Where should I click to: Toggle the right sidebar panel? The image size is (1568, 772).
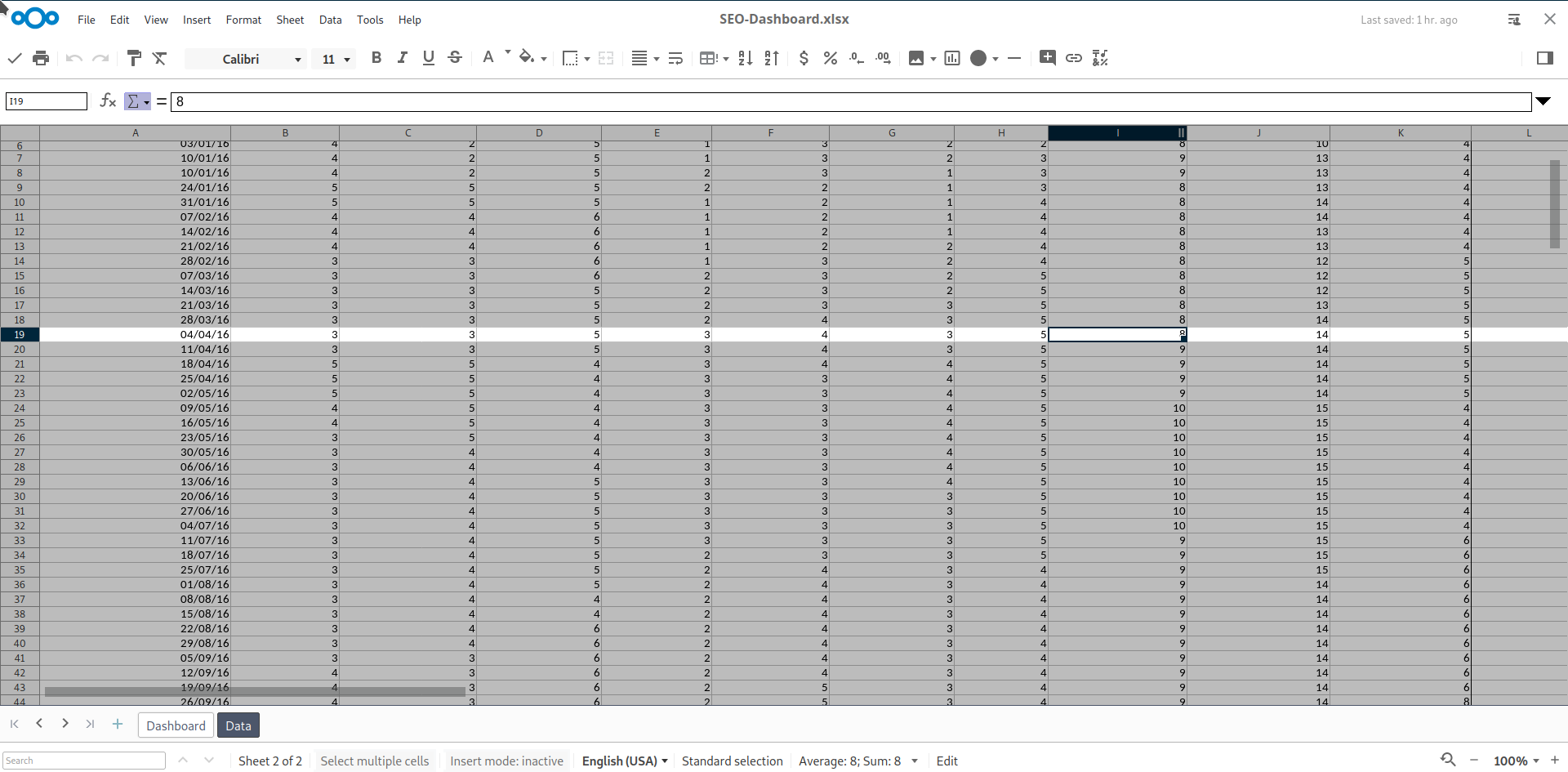(1546, 58)
